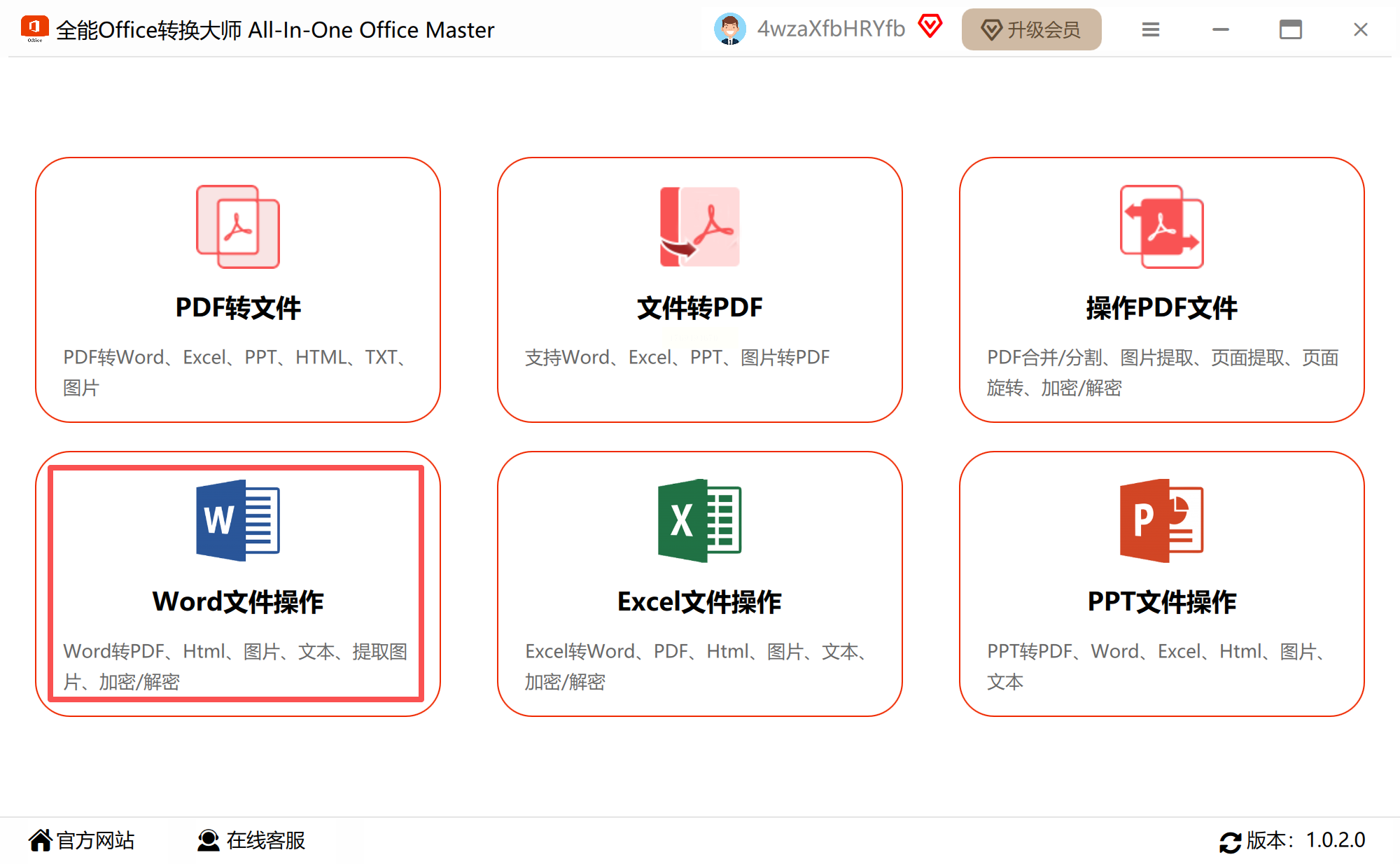Click the orange PowerPoint icon

pos(1161,520)
